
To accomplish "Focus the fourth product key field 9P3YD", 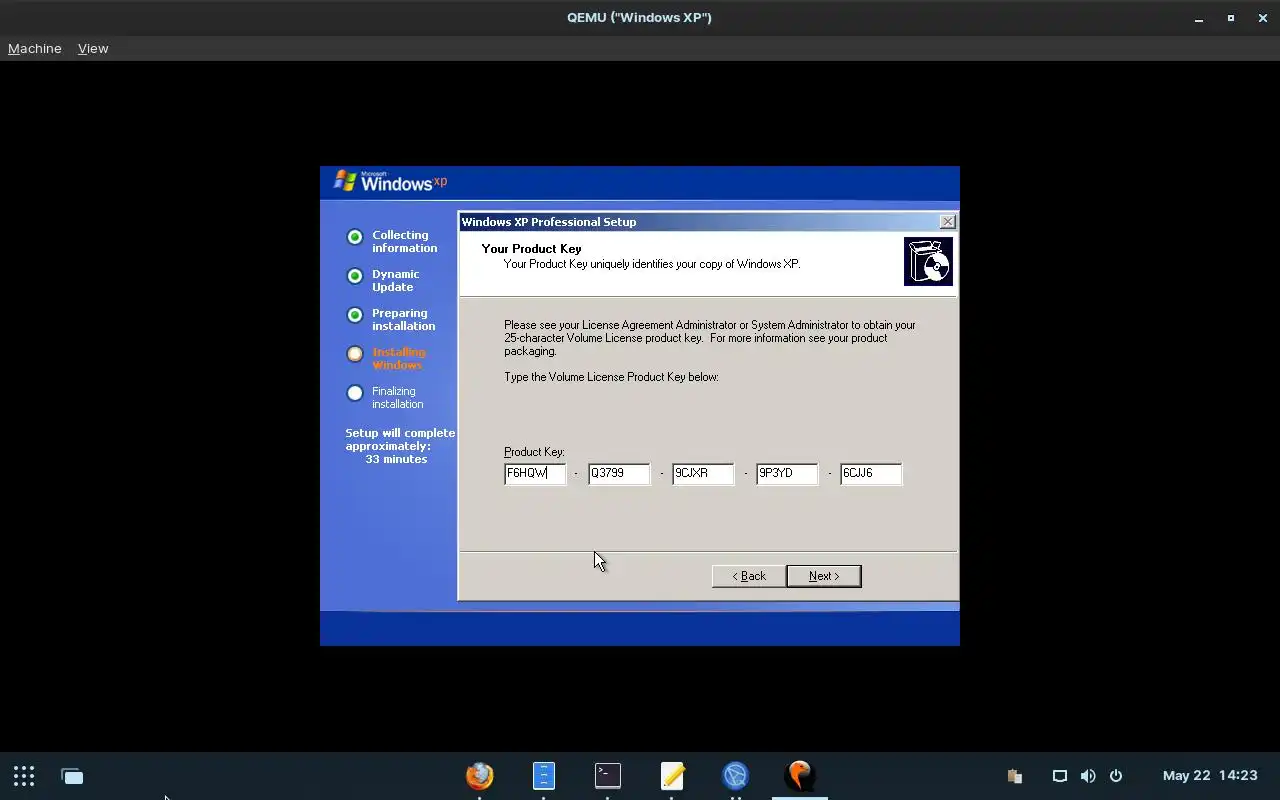I will coord(787,473).
